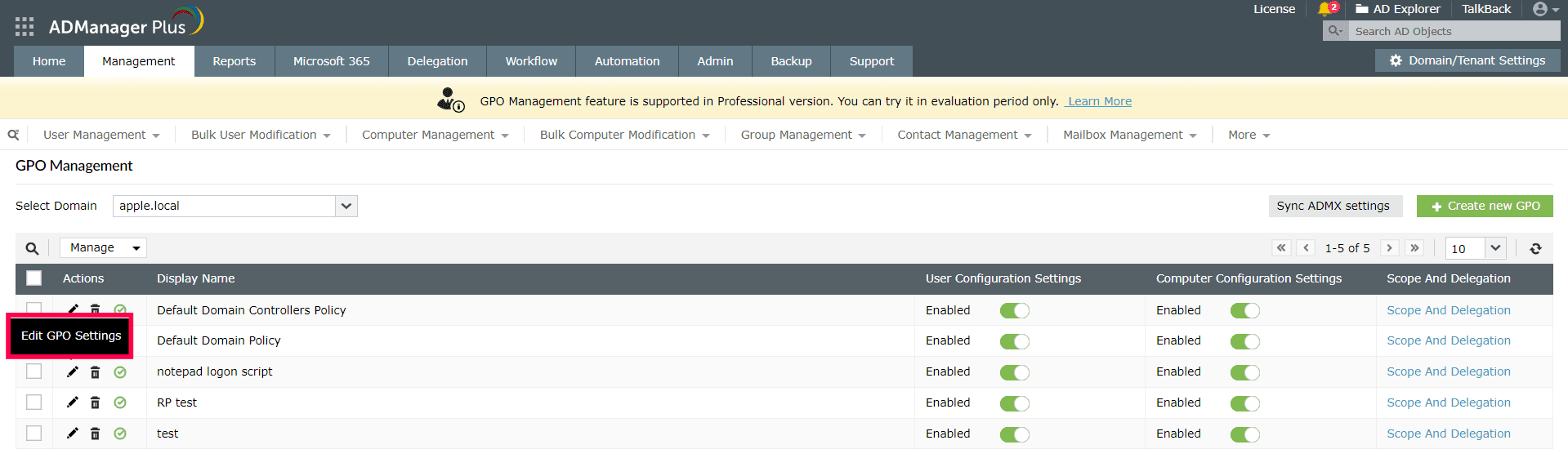Viewport: 1568px width, 467px height.
Task: Click the green status icon for test GPO
Action: [x=120, y=434]
